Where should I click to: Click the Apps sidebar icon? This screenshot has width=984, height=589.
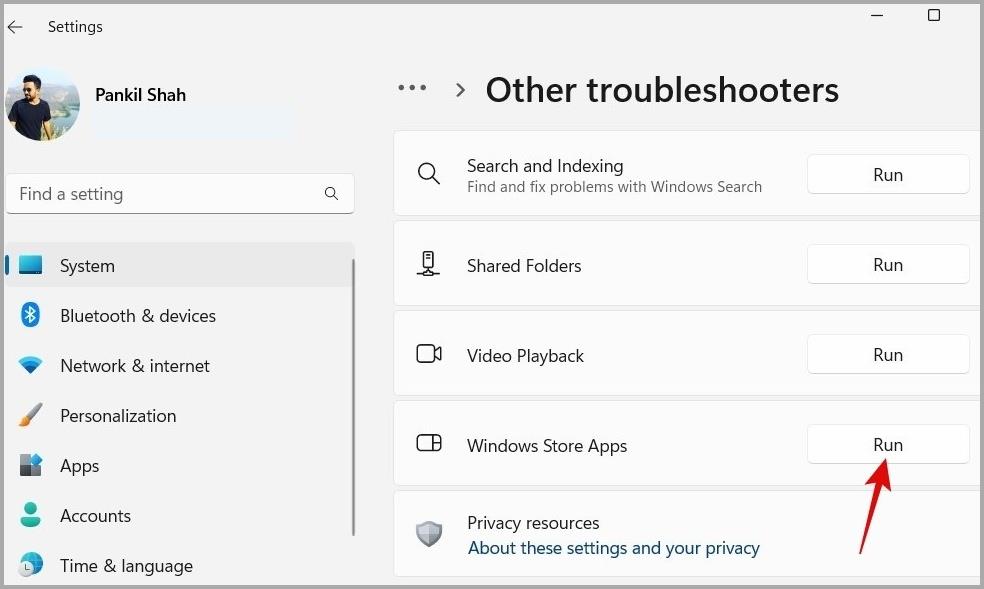point(30,465)
